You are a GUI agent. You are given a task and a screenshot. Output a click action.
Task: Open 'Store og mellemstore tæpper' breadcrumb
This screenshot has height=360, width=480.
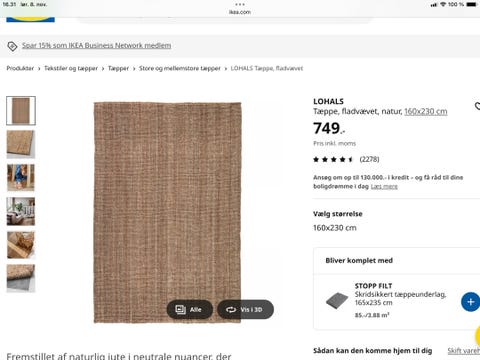180,68
